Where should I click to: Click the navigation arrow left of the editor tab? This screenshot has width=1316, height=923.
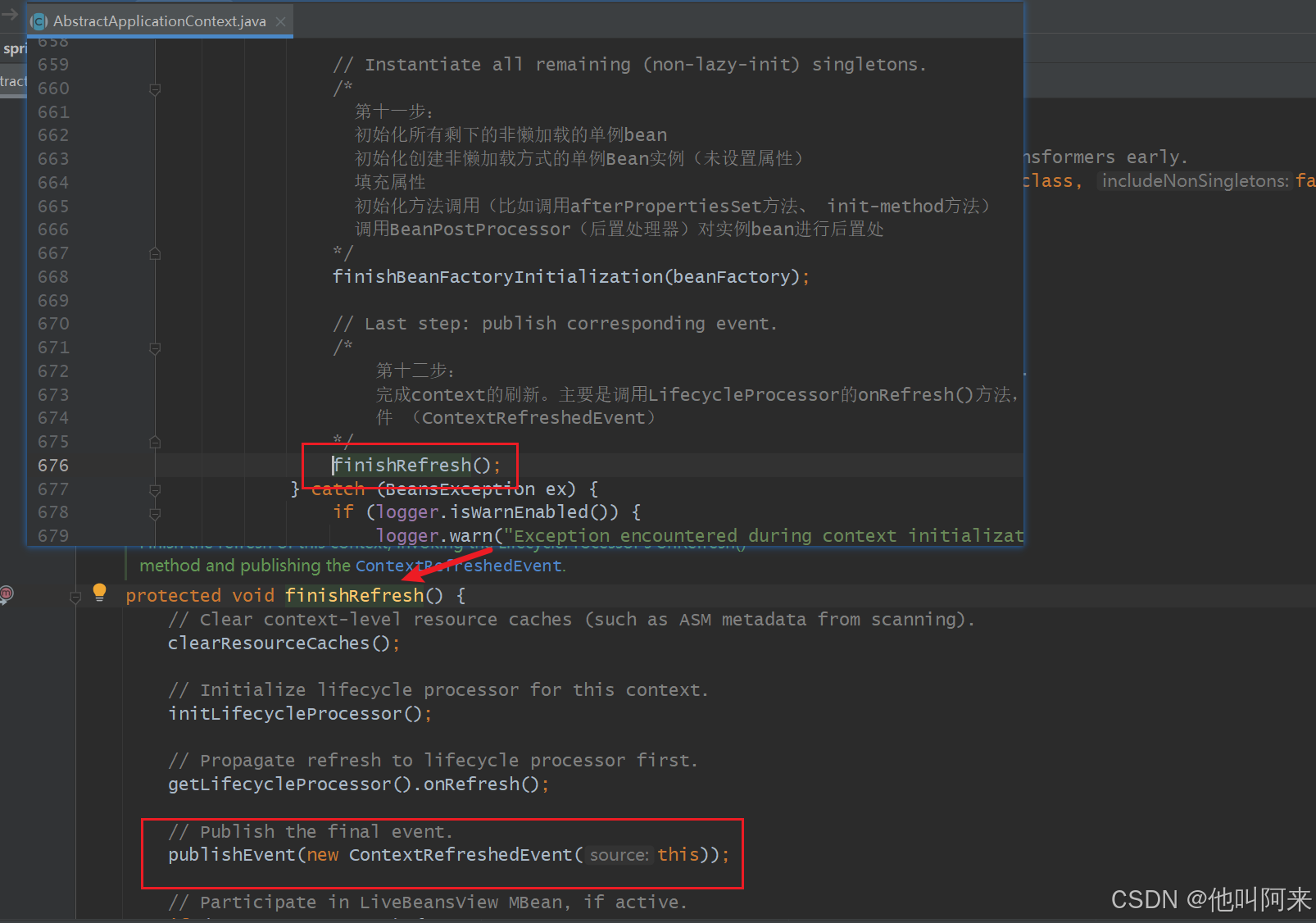click(x=10, y=14)
